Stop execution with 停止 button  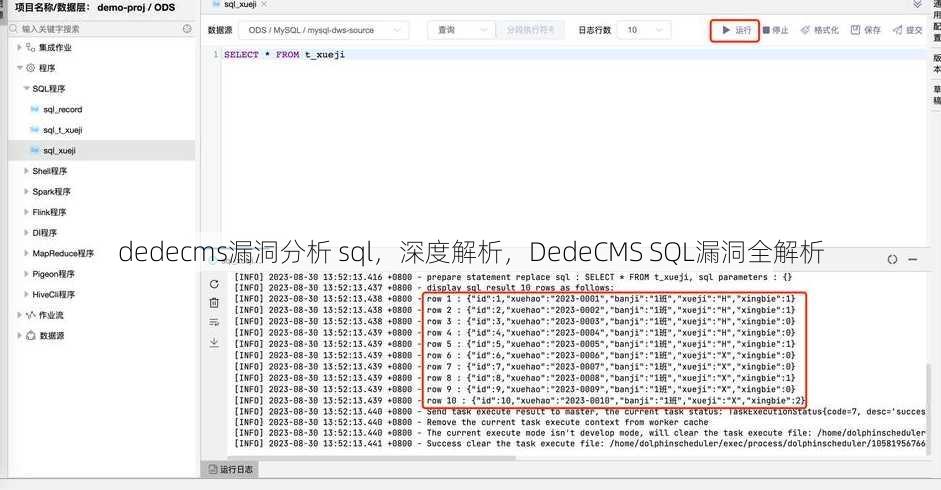(x=775, y=30)
